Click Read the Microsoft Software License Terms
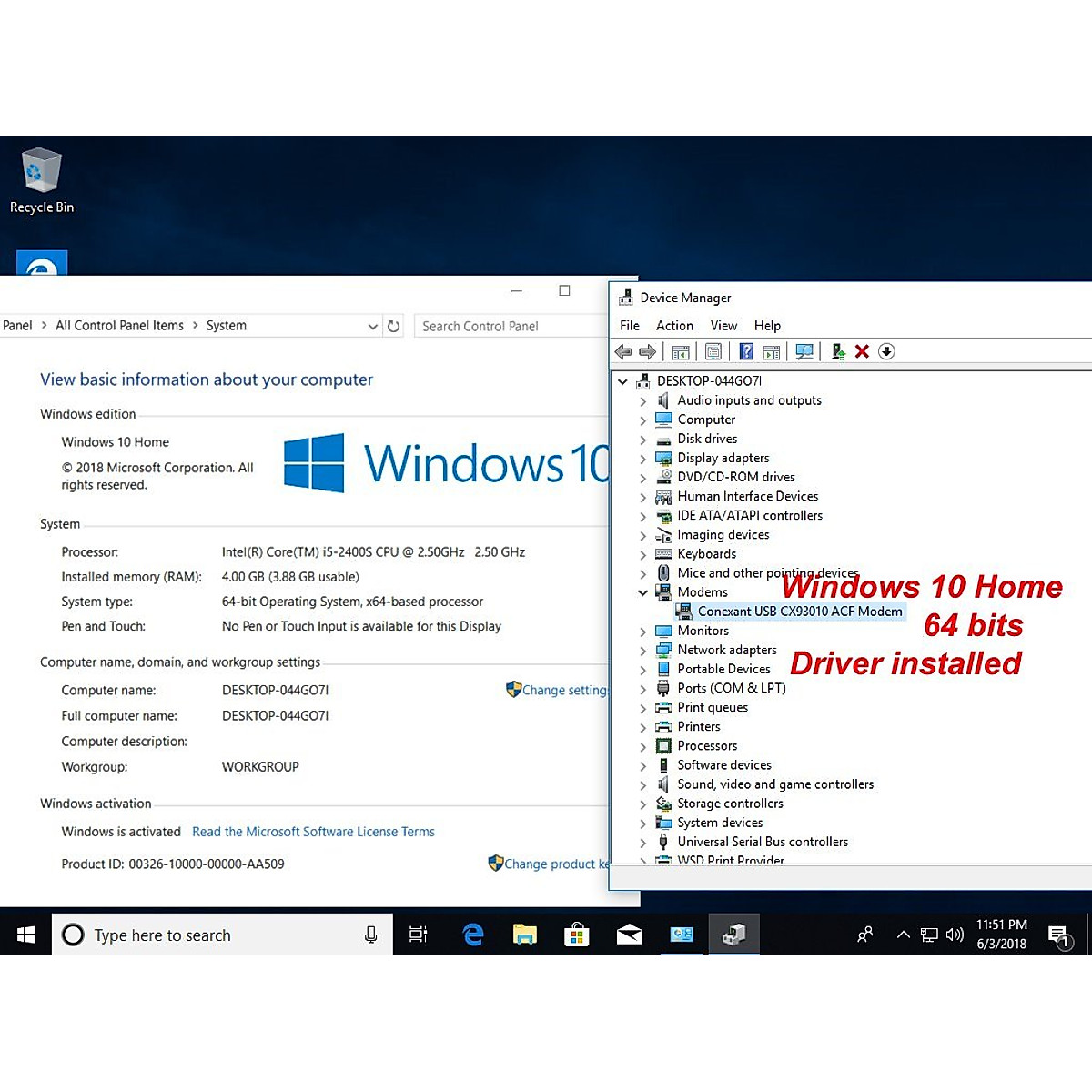 [313, 832]
